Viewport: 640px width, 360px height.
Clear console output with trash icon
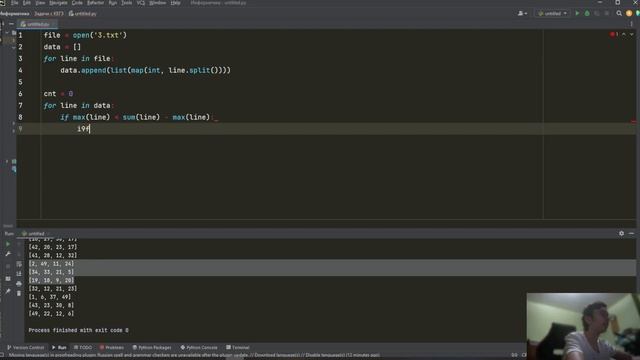[19, 293]
